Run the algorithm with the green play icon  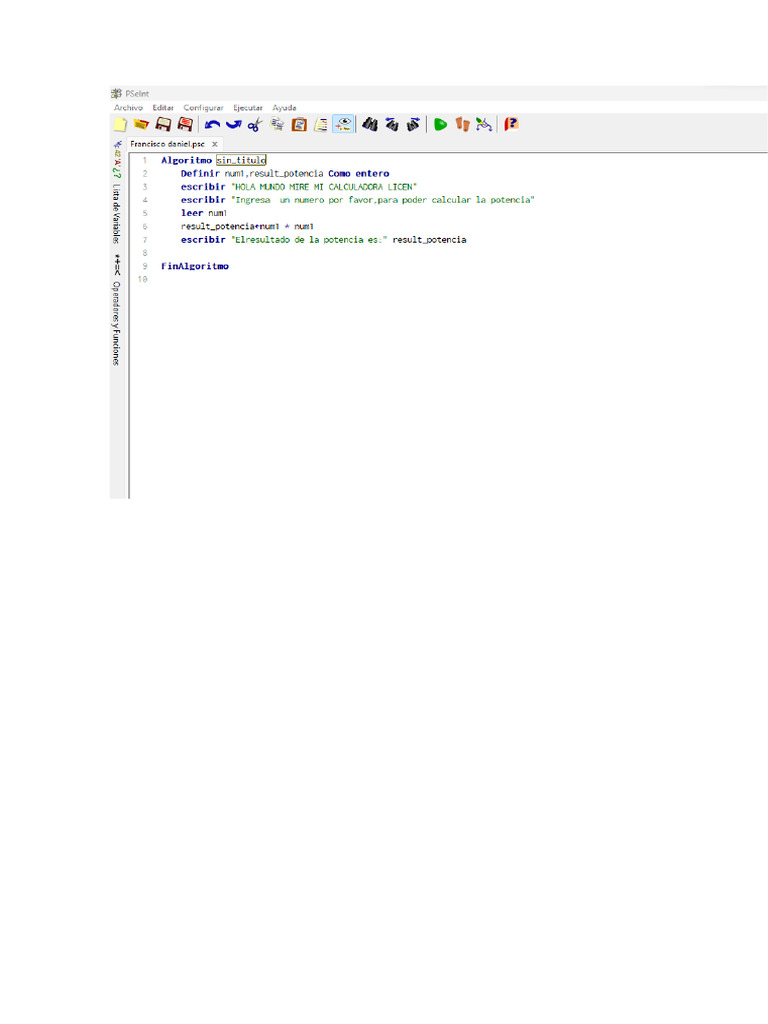tap(441, 124)
